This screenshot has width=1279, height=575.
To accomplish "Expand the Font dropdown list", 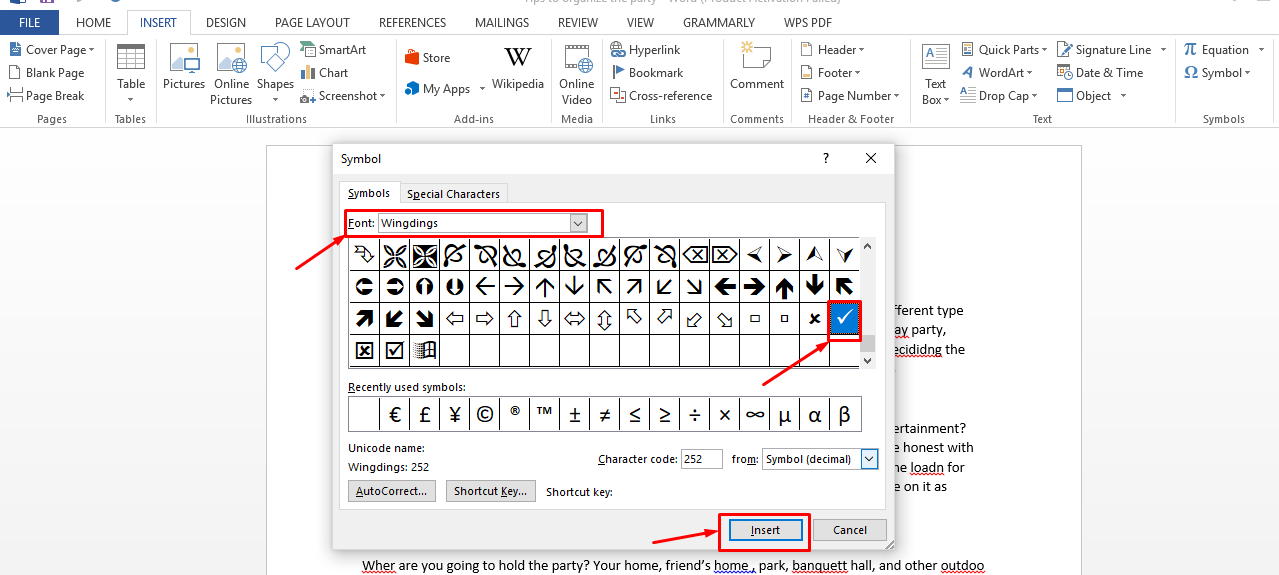I will [578, 223].
